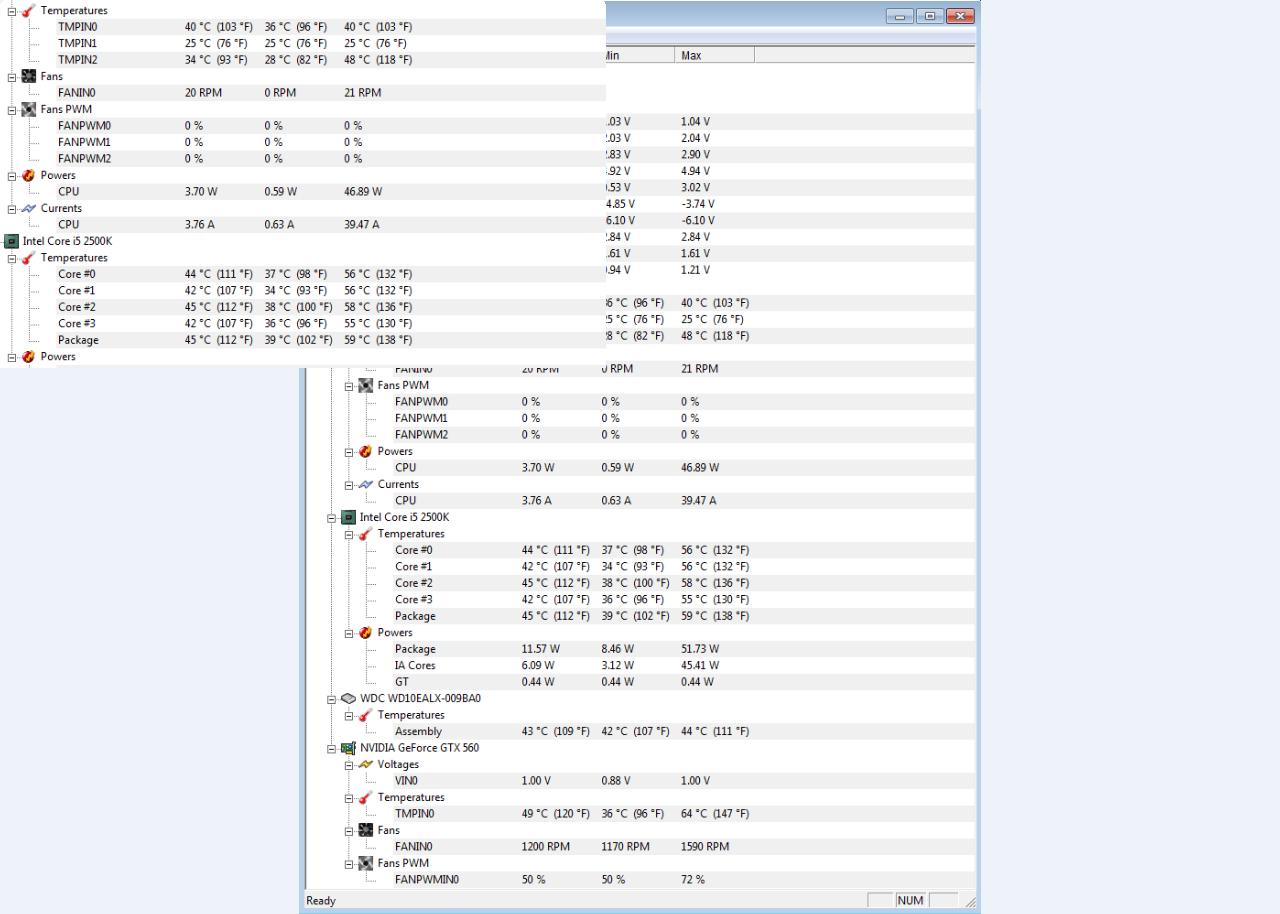This screenshot has height=914, width=1280.
Task: Click the Fans PWM icon above FANPWMIN0
Action: pos(365,863)
